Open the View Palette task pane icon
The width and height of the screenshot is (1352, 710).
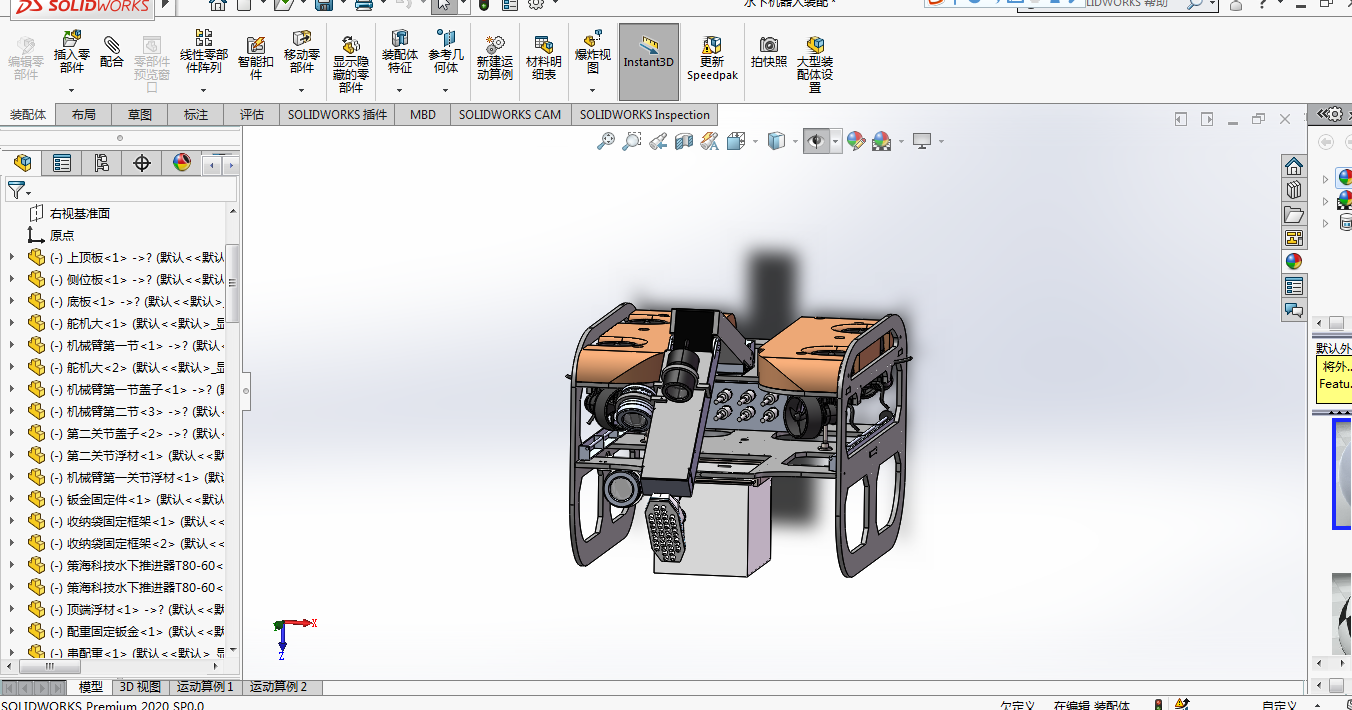pos(1294,238)
